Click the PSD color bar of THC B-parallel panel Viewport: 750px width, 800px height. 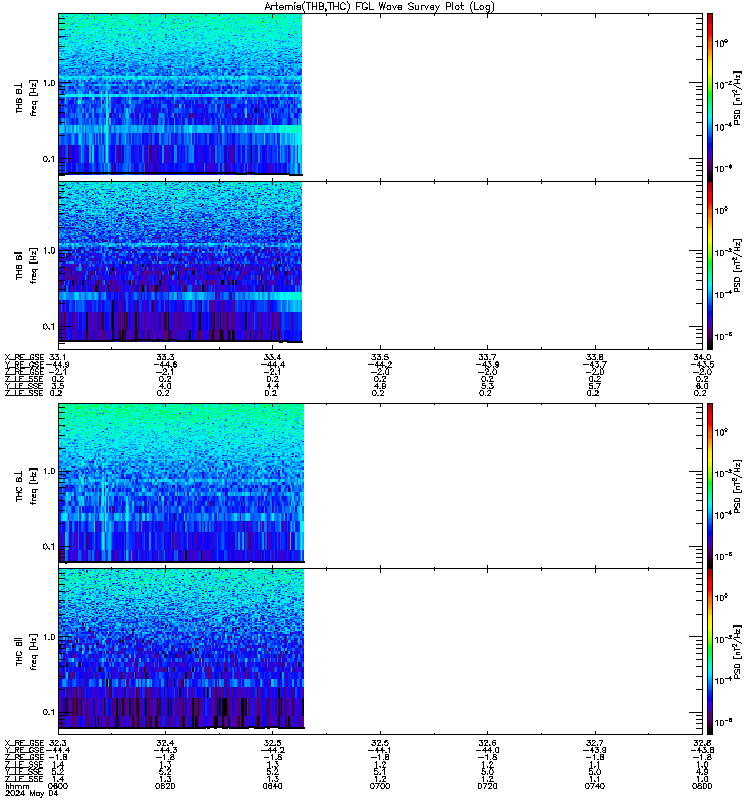coord(710,652)
